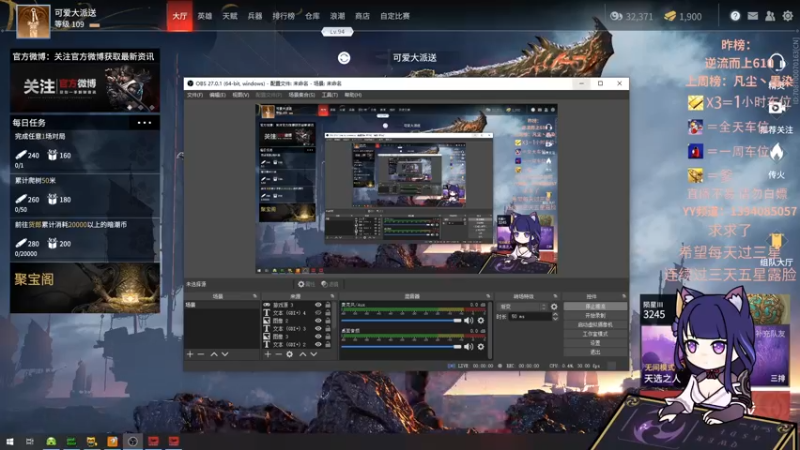Viewport: 800px width, 450px height.
Task: Add a new source with the Sources plus icon
Action: click(x=267, y=354)
